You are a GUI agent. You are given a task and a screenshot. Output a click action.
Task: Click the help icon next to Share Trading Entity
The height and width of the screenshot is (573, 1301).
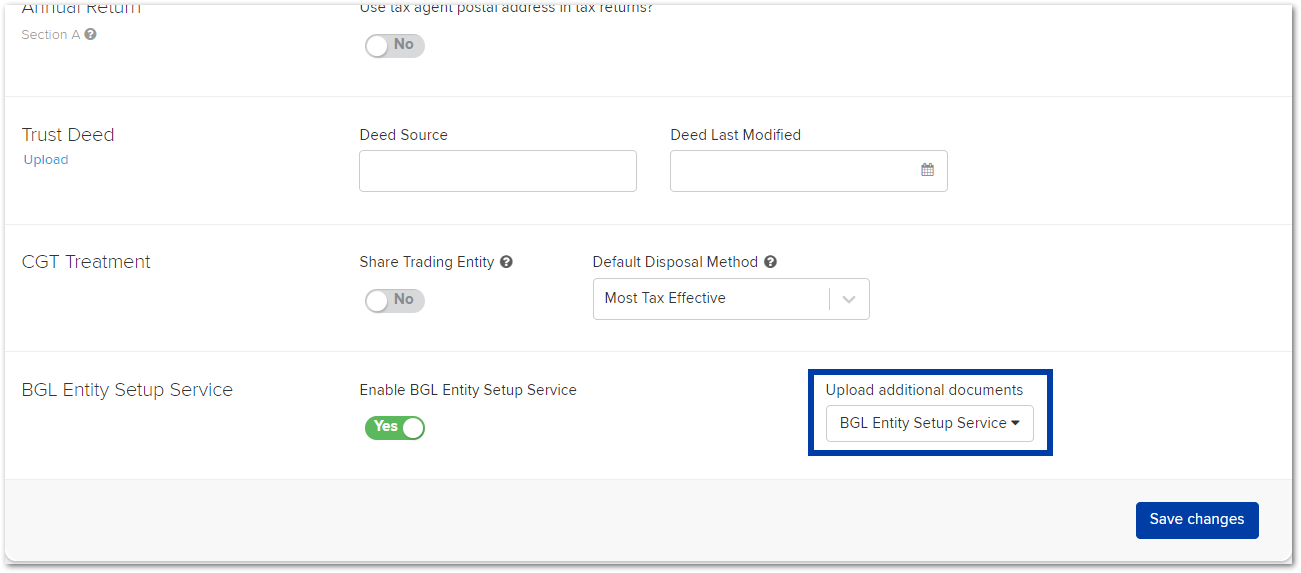point(506,262)
